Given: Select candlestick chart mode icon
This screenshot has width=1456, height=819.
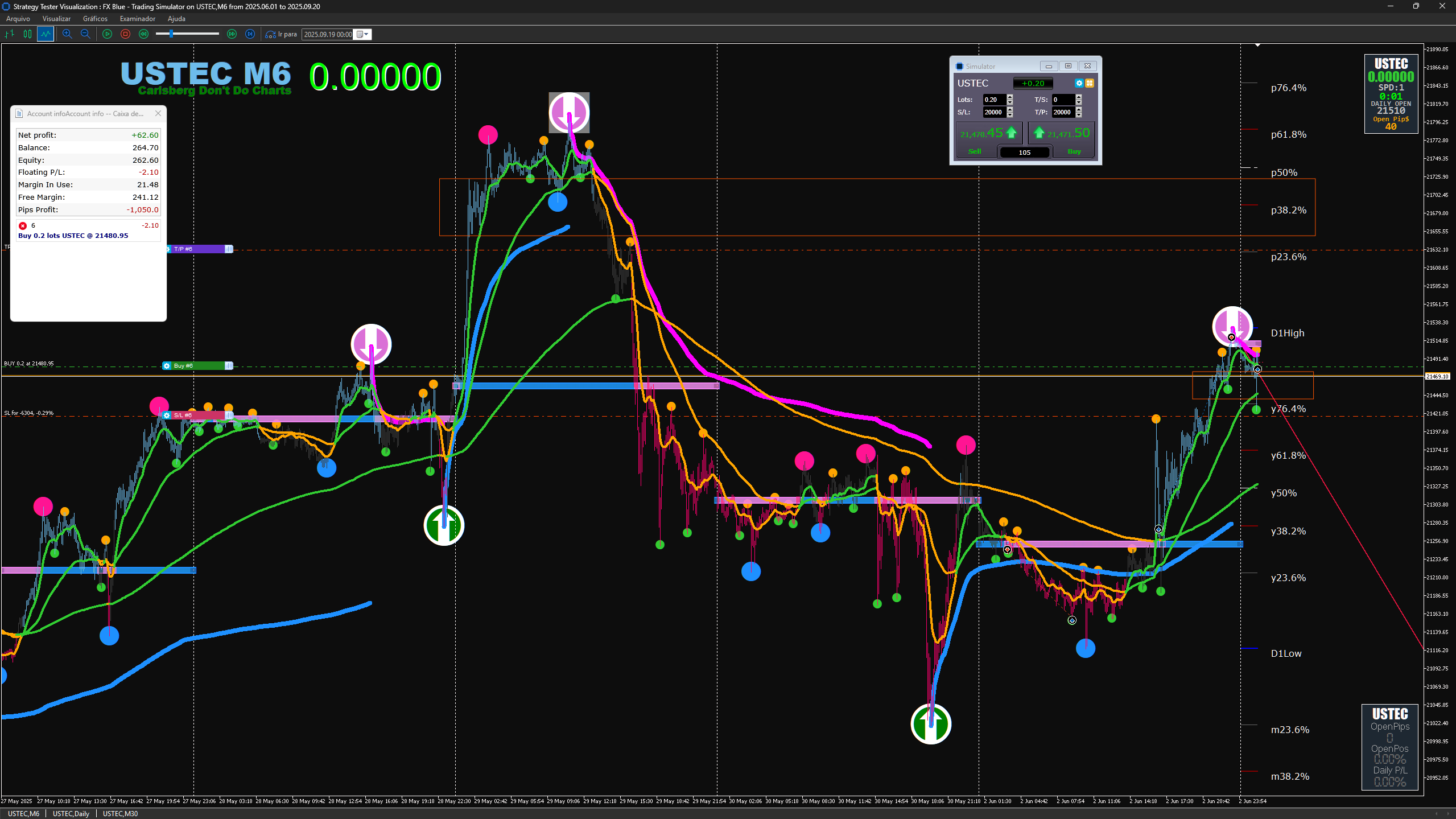Looking at the screenshot, I should tap(27, 34).
